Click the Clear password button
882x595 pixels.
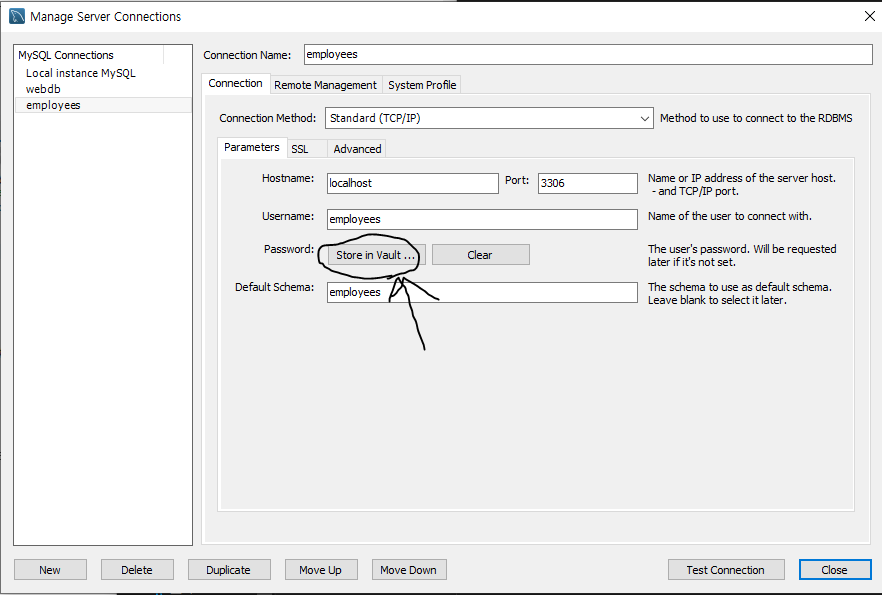pyautogui.click(x=480, y=255)
